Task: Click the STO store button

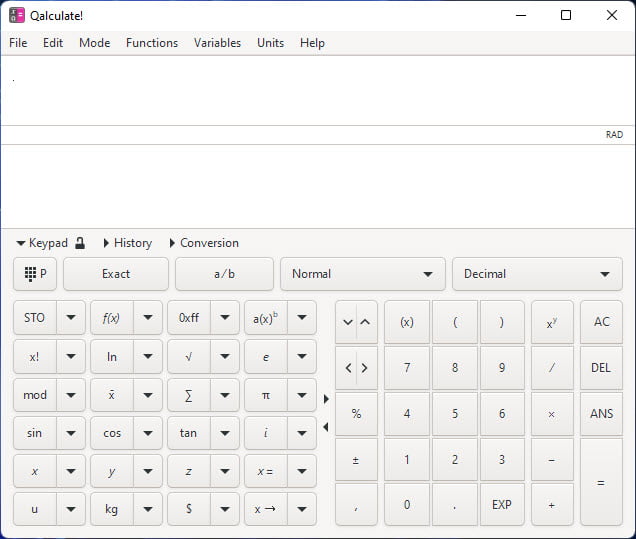Action: coord(34,318)
